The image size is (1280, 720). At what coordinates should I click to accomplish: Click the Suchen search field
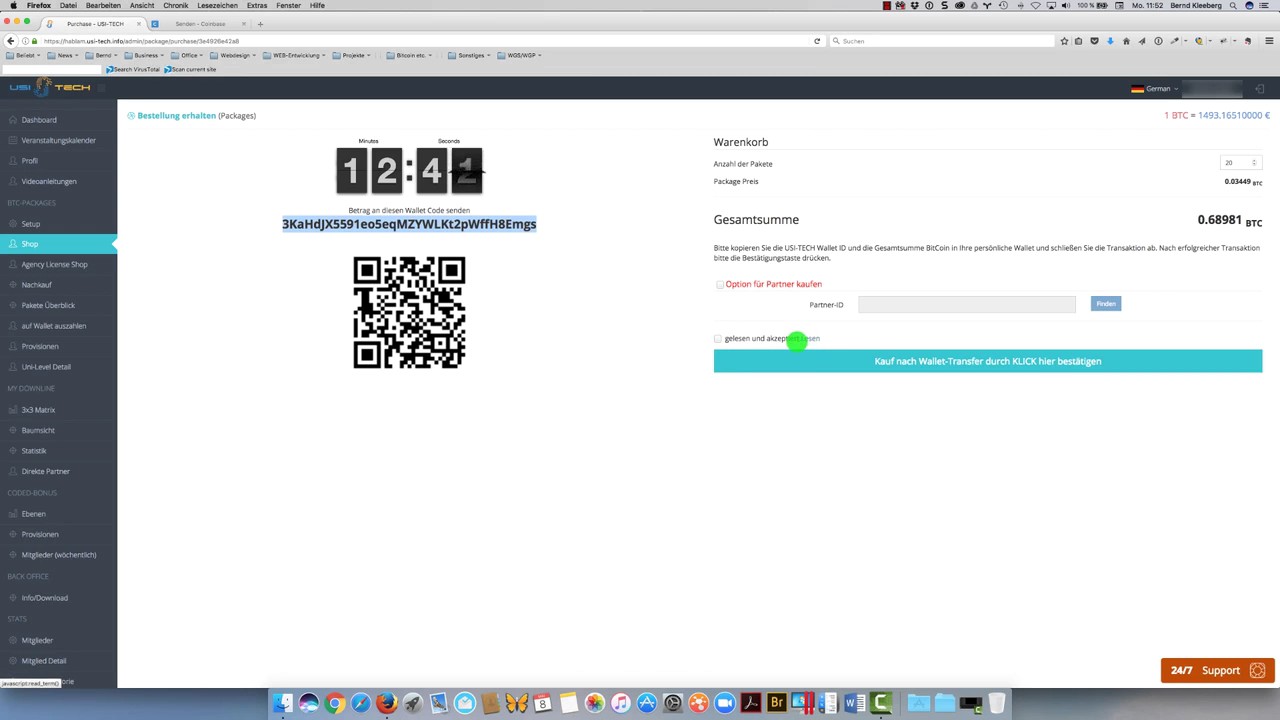coord(940,41)
